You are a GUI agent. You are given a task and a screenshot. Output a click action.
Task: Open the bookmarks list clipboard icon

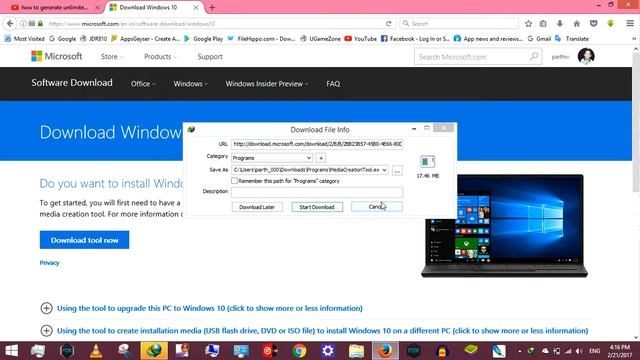point(543,24)
